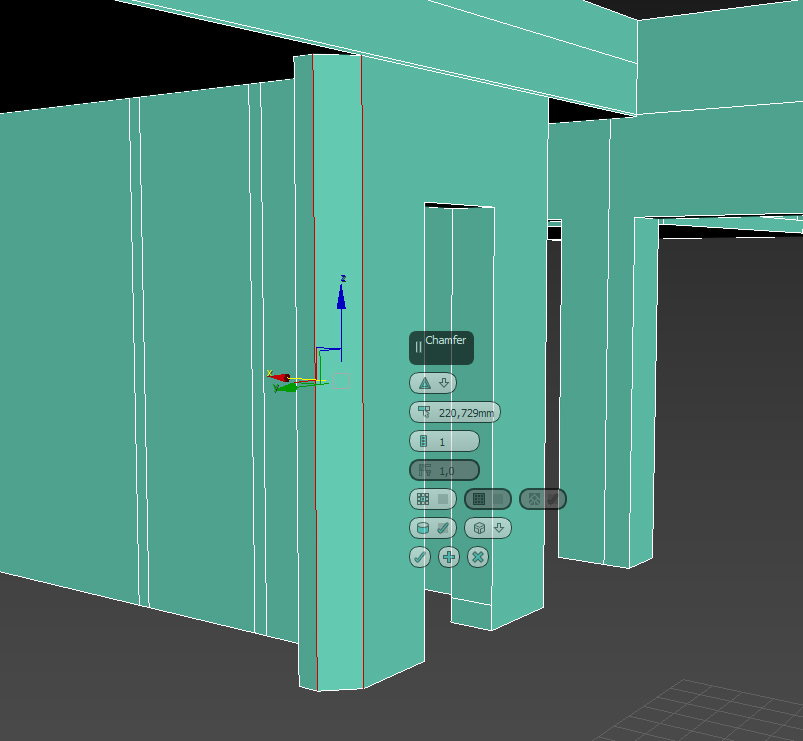Click the Chamfer caddy title label
The width and height of the screenshot is (803, 741).
click(445, 340)
